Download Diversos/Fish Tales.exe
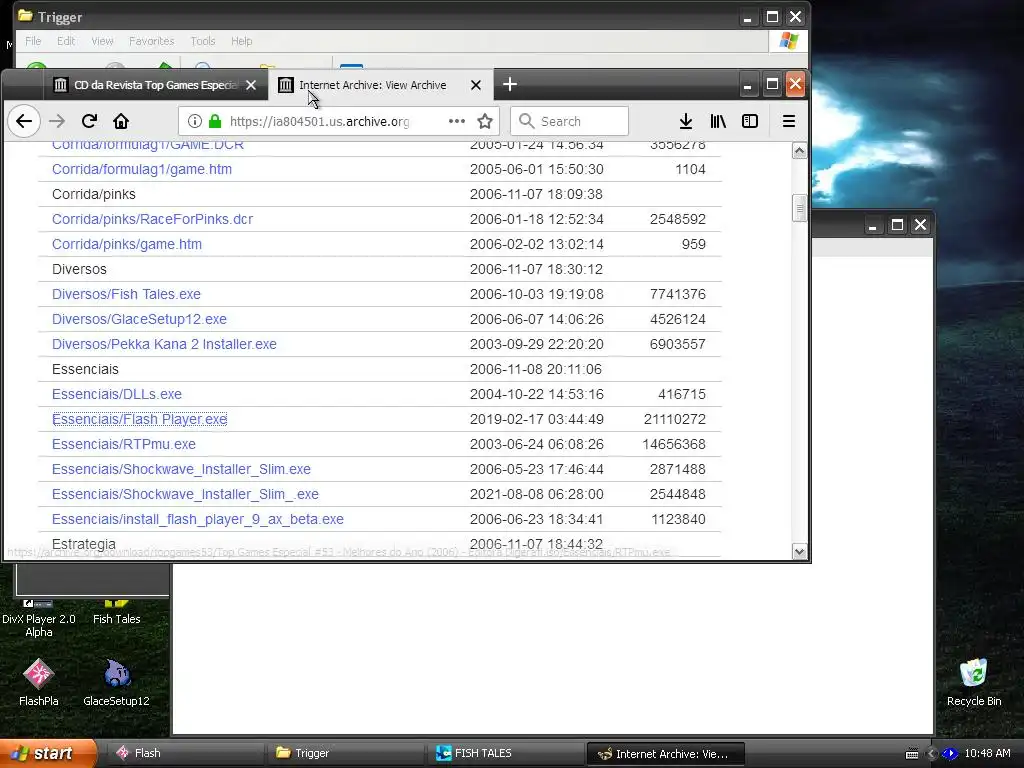 126,295
